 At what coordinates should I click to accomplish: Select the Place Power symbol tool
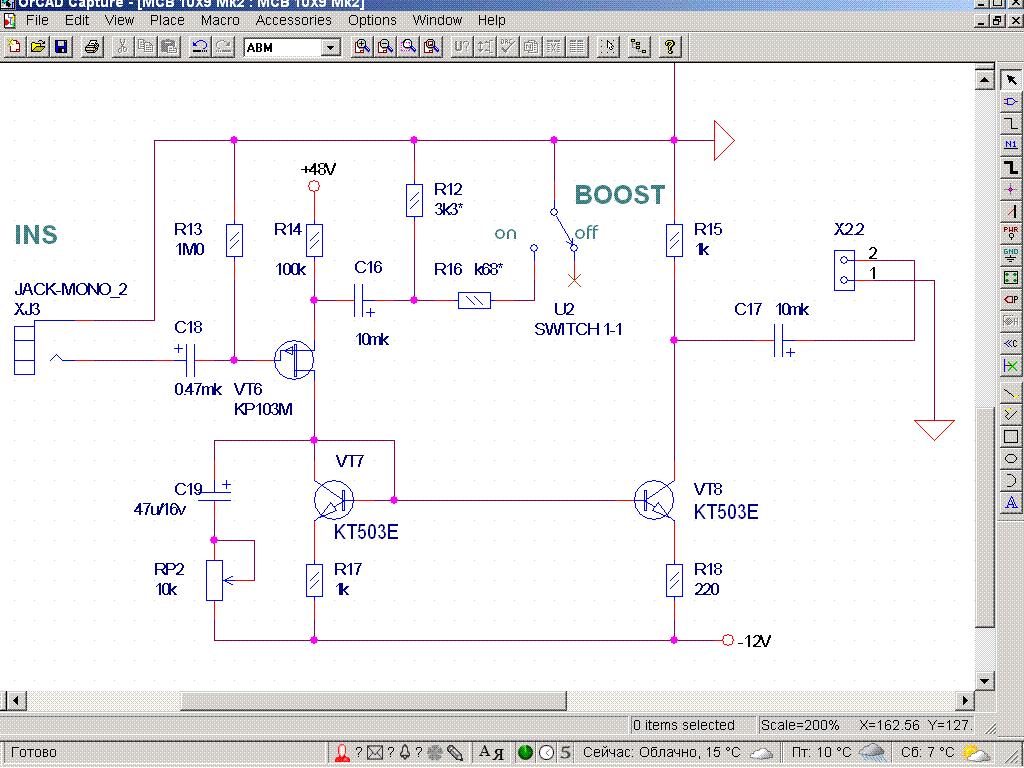tap(1011, 232)
